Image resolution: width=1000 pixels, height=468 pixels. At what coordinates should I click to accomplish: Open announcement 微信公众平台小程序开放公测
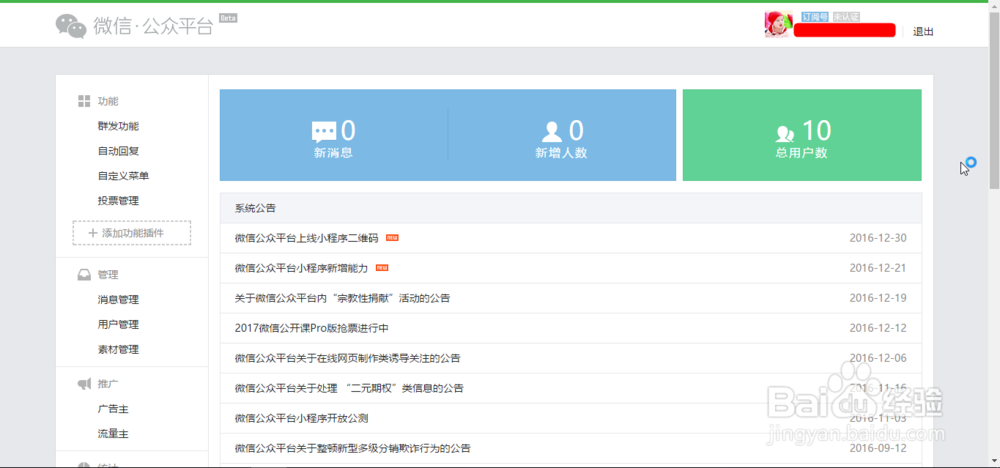tap(301, 418)
